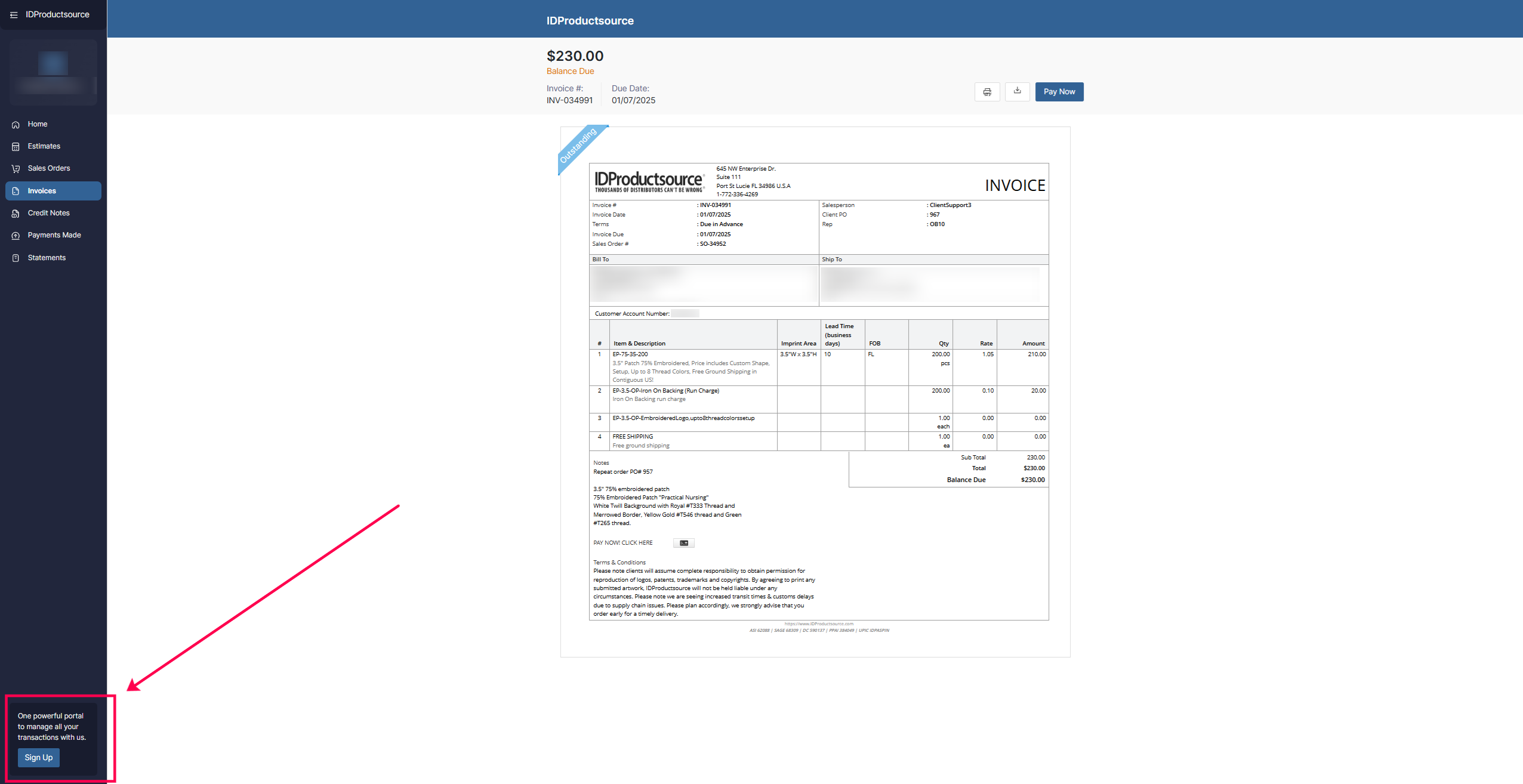Click the IDProductsource top header title
Viewport: 1523px width, 784px height.
tap(590, 21)
